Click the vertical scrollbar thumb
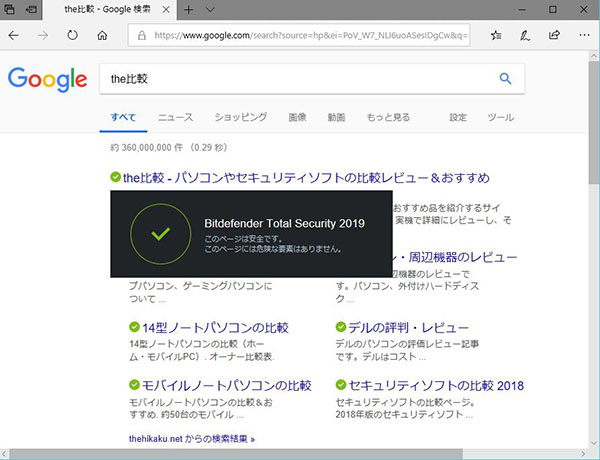The image size is (600, 460). click(594, 124)
